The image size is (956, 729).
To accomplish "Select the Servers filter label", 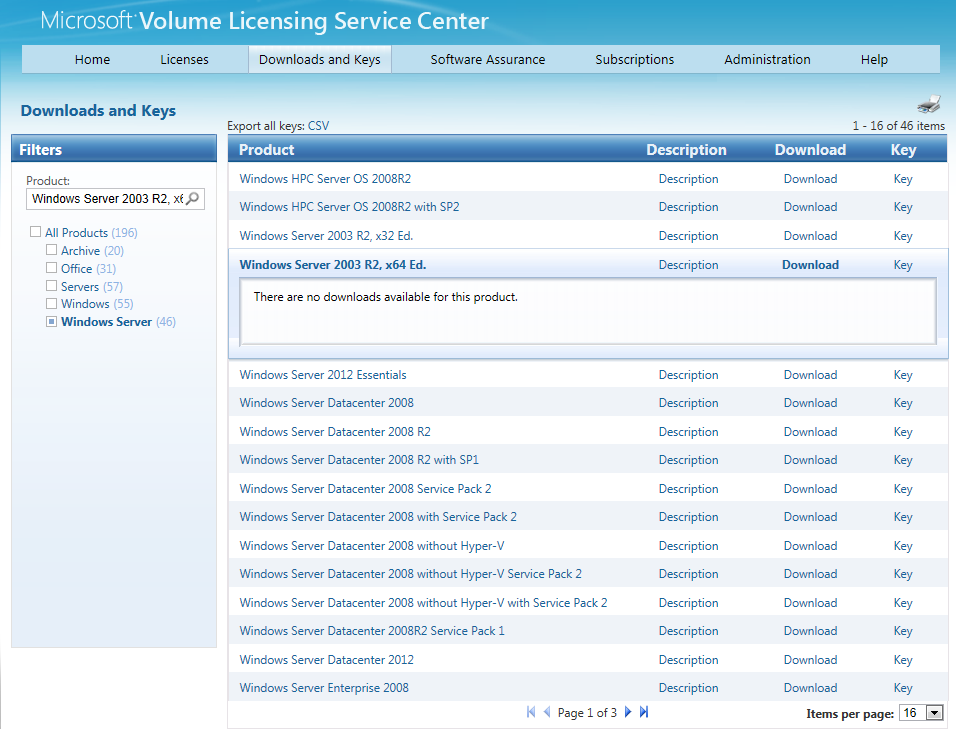I will [x=80, y=286].
